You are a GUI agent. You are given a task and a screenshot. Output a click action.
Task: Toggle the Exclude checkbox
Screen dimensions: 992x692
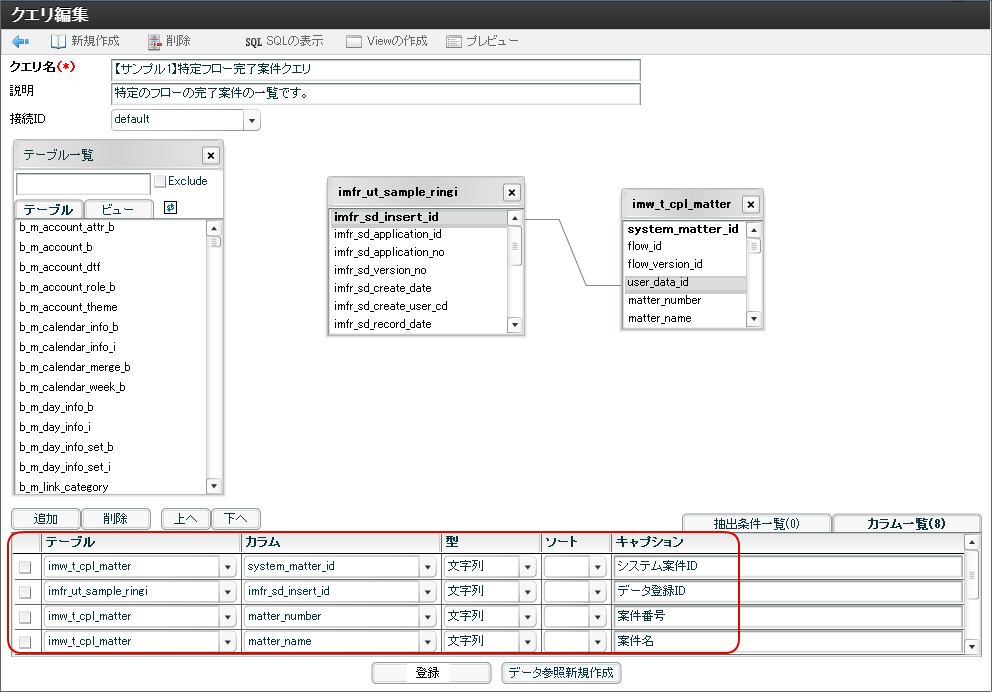coord(160,182)
